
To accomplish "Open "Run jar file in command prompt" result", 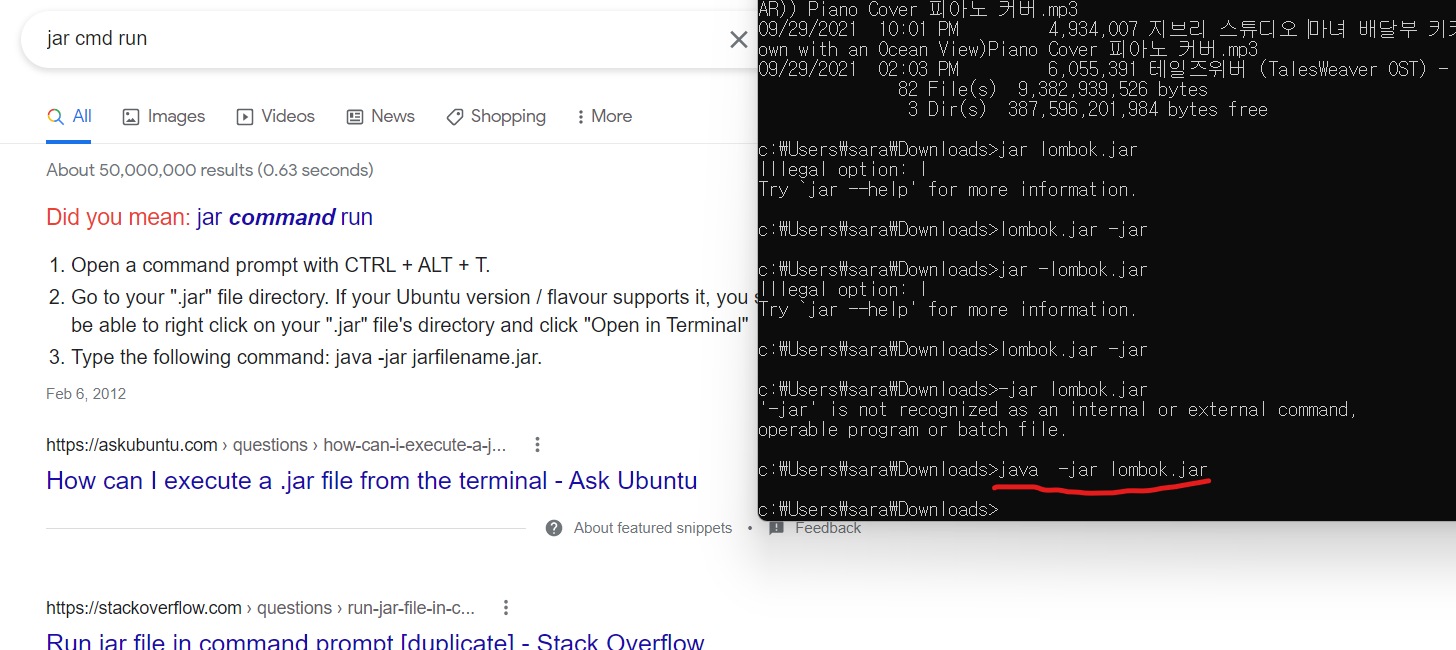I will coord(375,642).
